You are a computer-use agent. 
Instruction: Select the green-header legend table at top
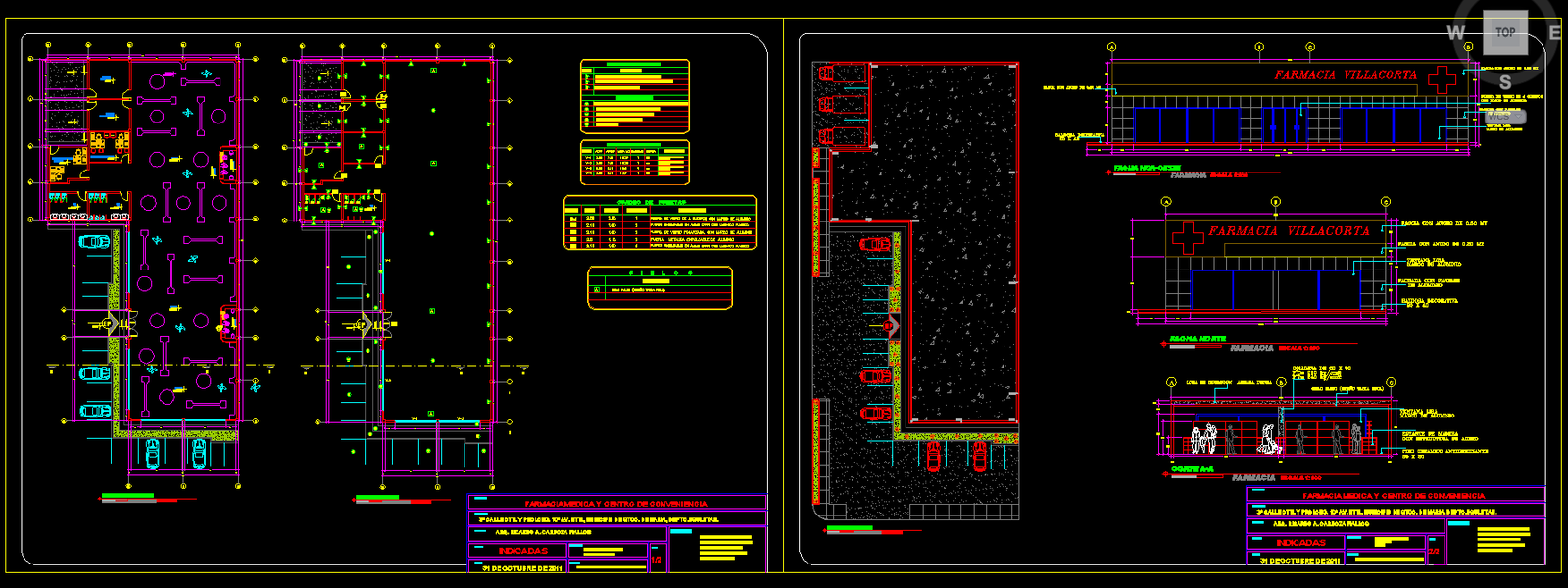click(635, 96)
